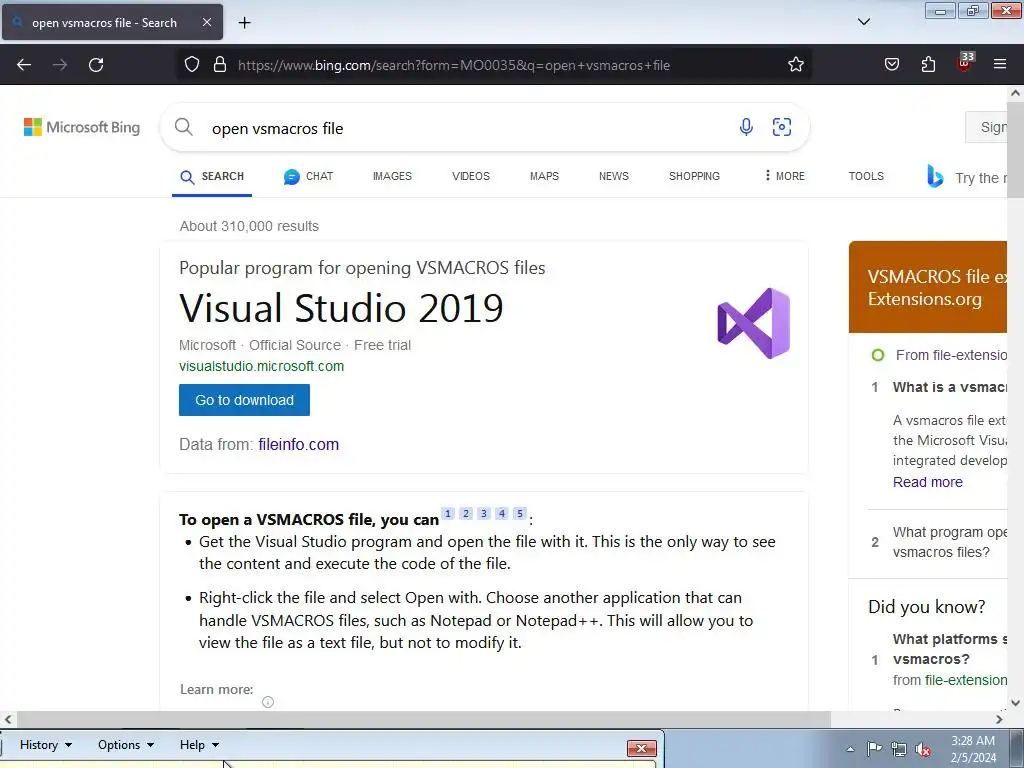Show hidden tray icons arrow

coord(850,749)
